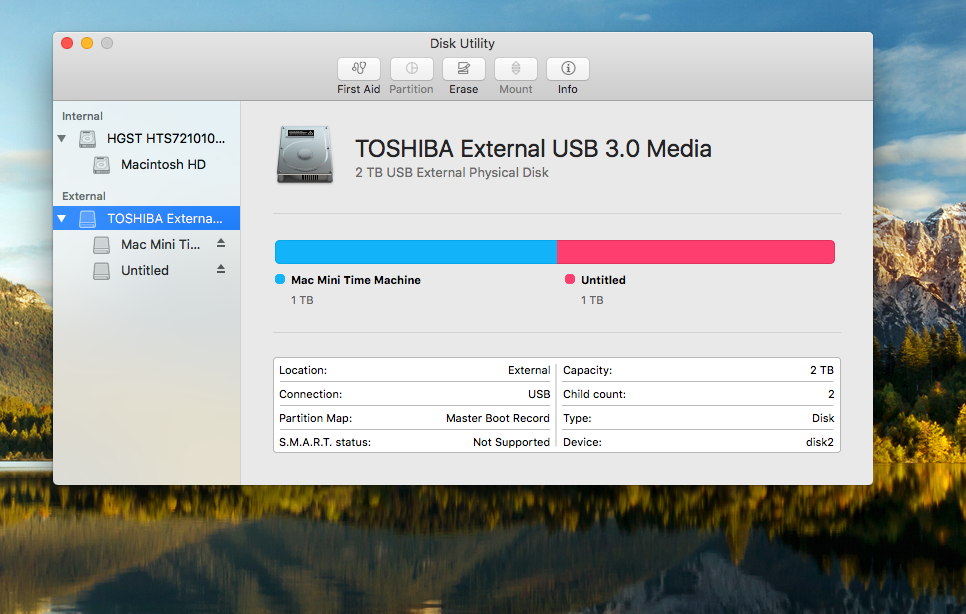Click the TOSHIBA external drive sidebar icon
966x614 pixels.
(x=87, y=219)
